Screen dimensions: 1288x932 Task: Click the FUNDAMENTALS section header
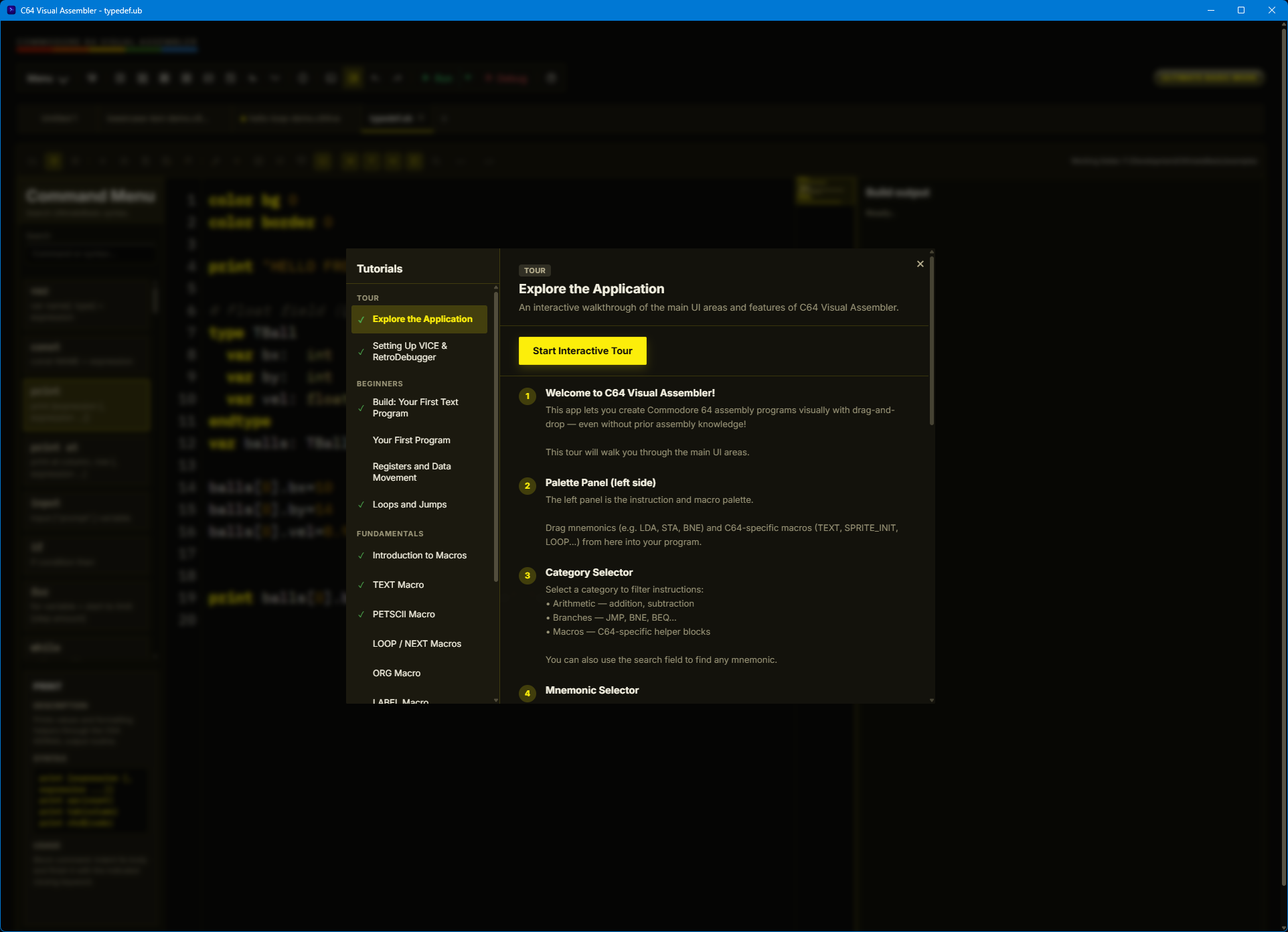[x=390, y=534]
